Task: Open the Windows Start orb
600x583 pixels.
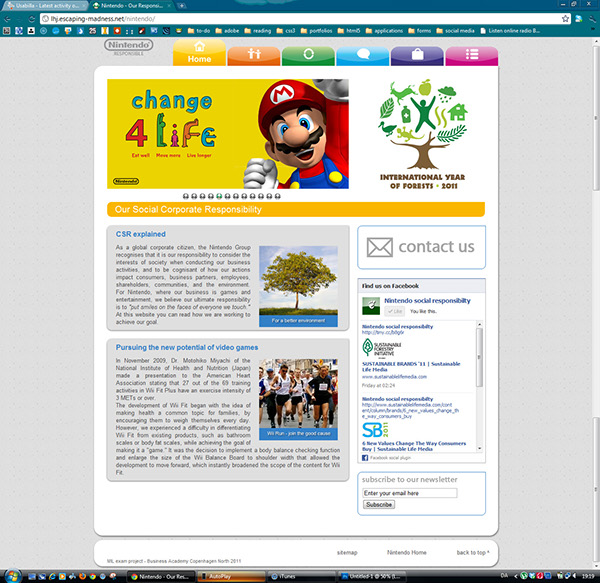Action: (x=12, y=576)
